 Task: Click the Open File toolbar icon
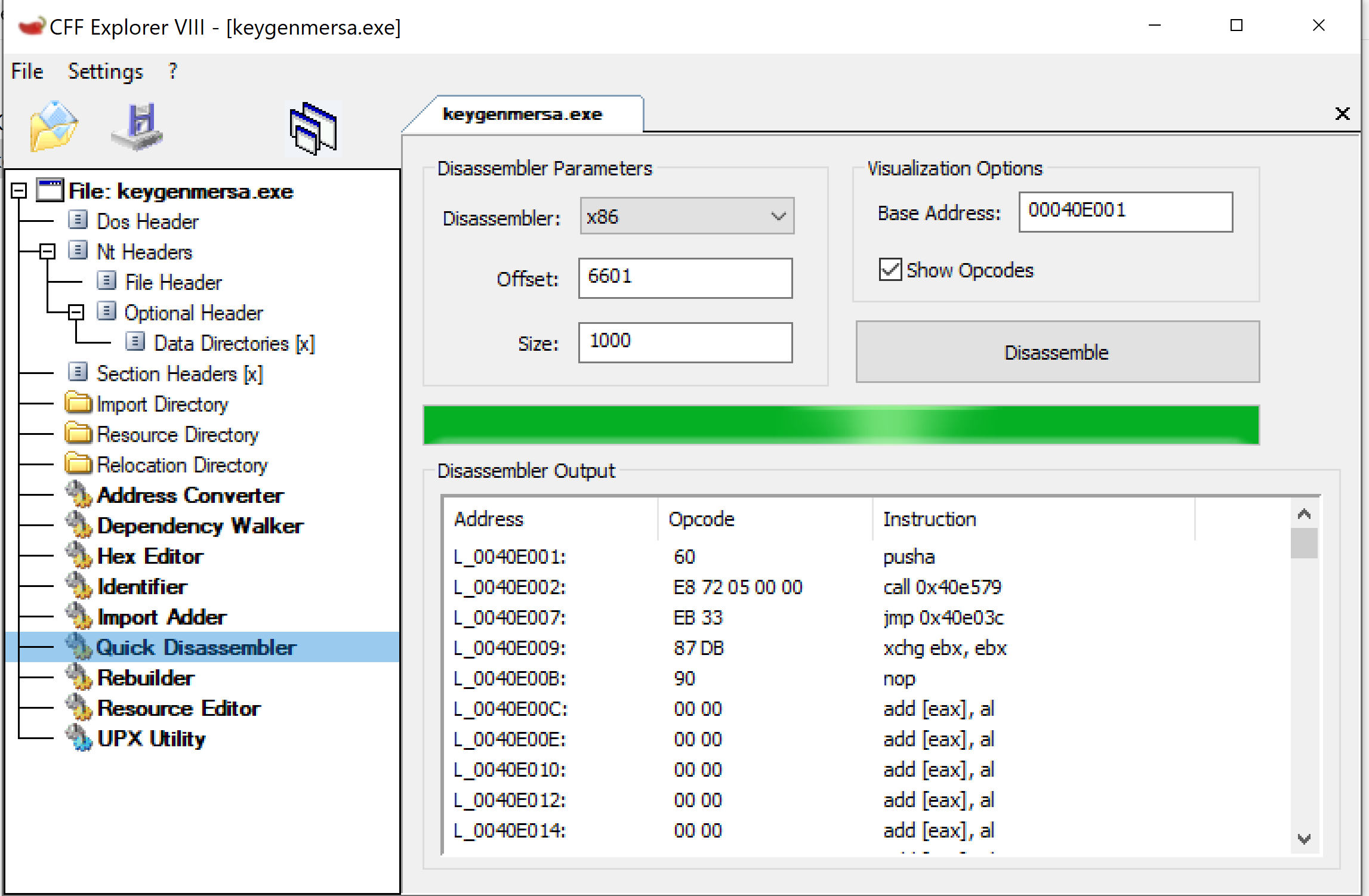(x=54, y=126)
